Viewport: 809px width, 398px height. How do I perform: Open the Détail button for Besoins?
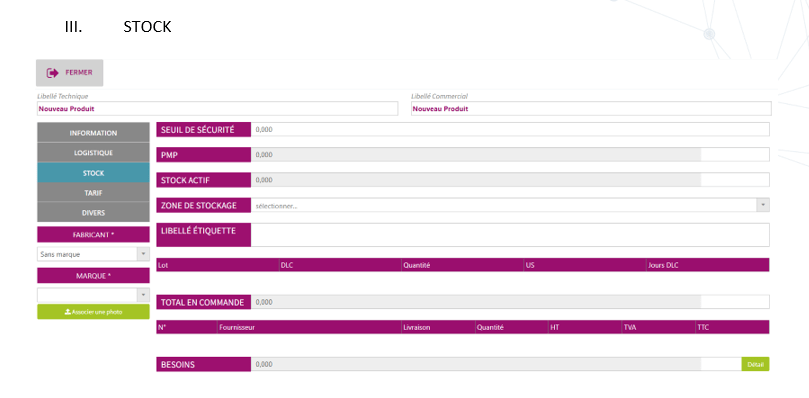[755, 364]
